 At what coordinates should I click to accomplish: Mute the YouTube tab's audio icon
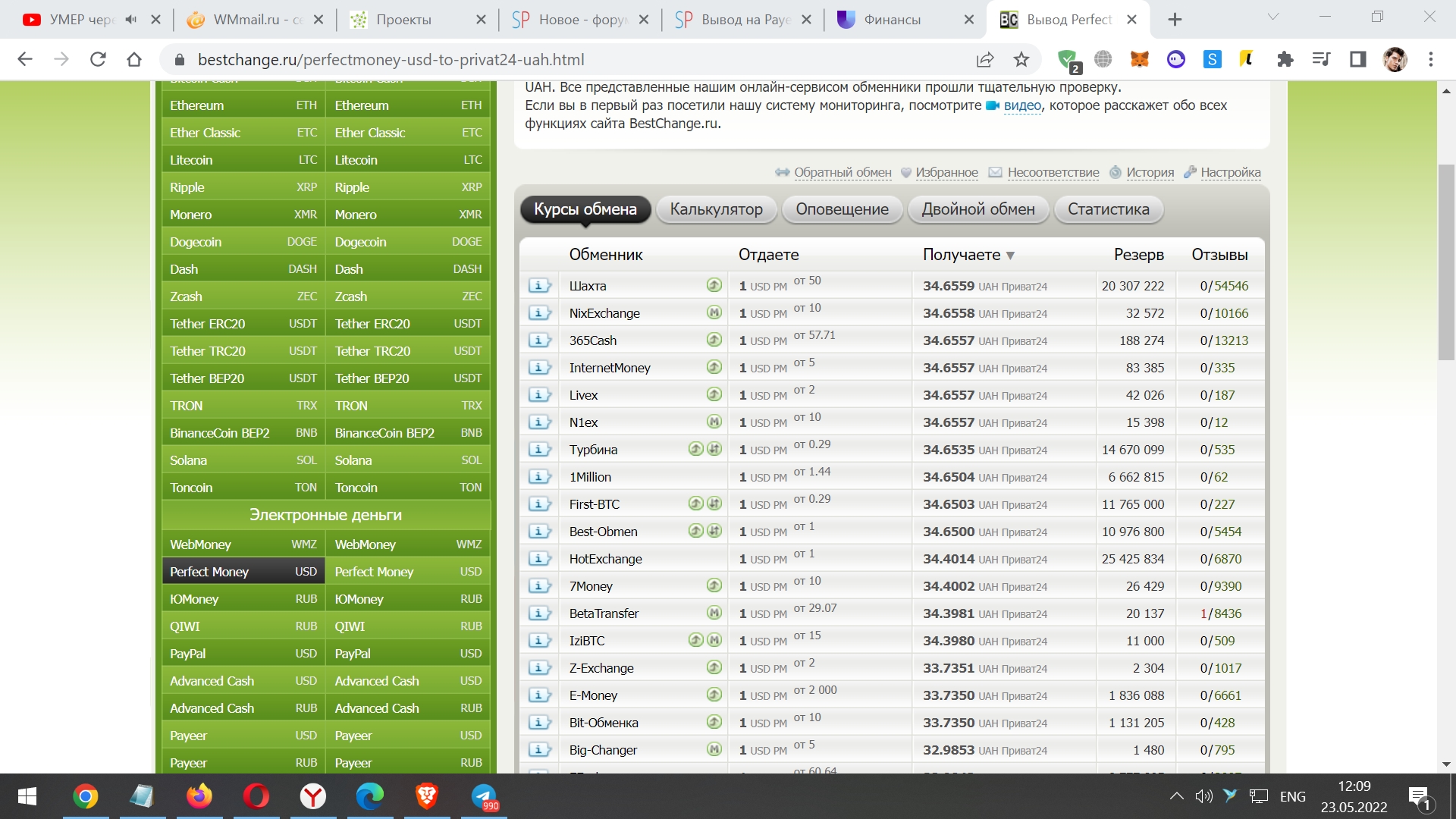pyautogui.click(x=131, y=20)
